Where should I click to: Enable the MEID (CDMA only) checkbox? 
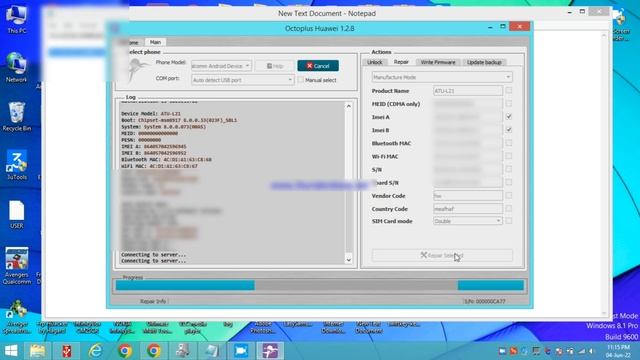509,104
